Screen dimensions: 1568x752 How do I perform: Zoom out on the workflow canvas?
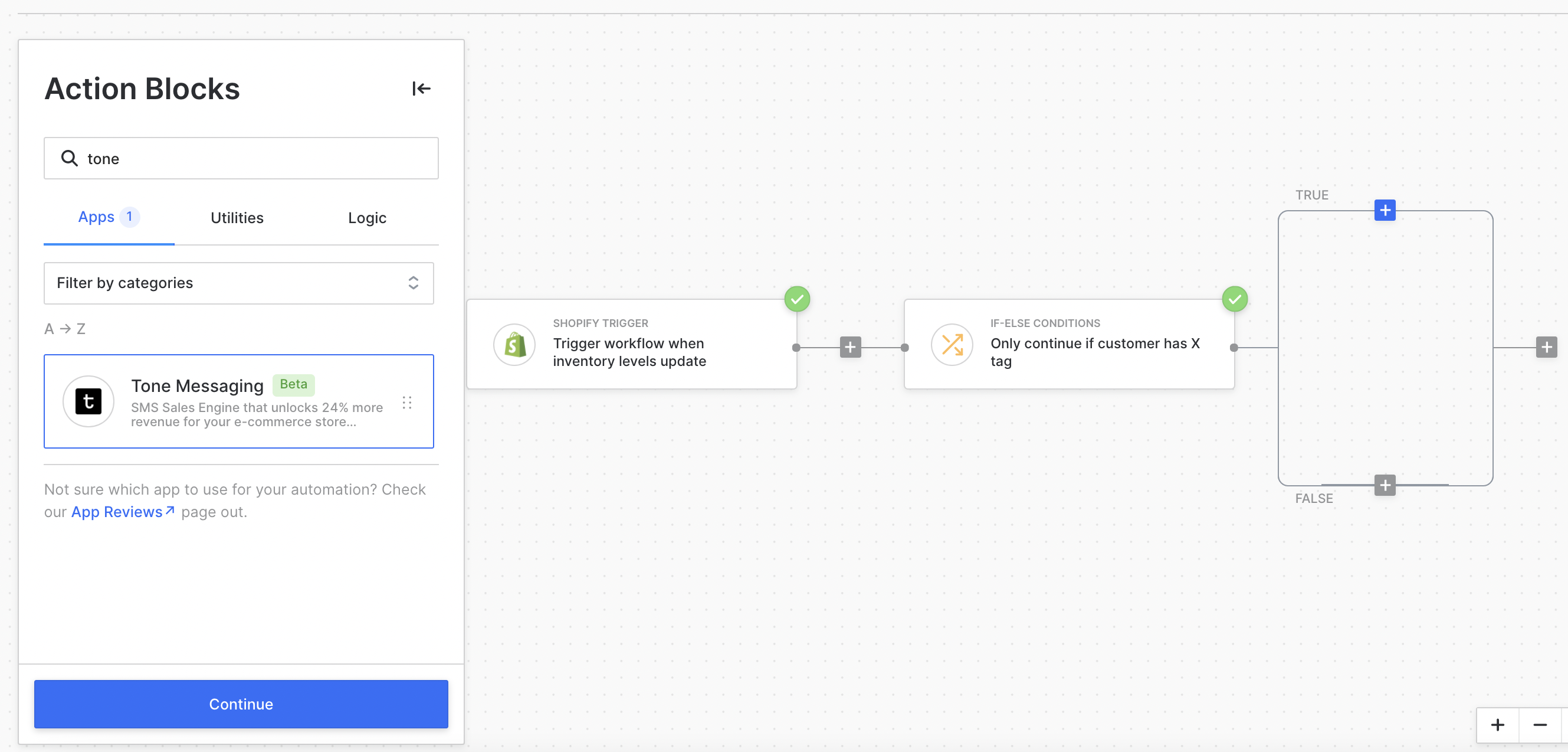coord(1540,725)
